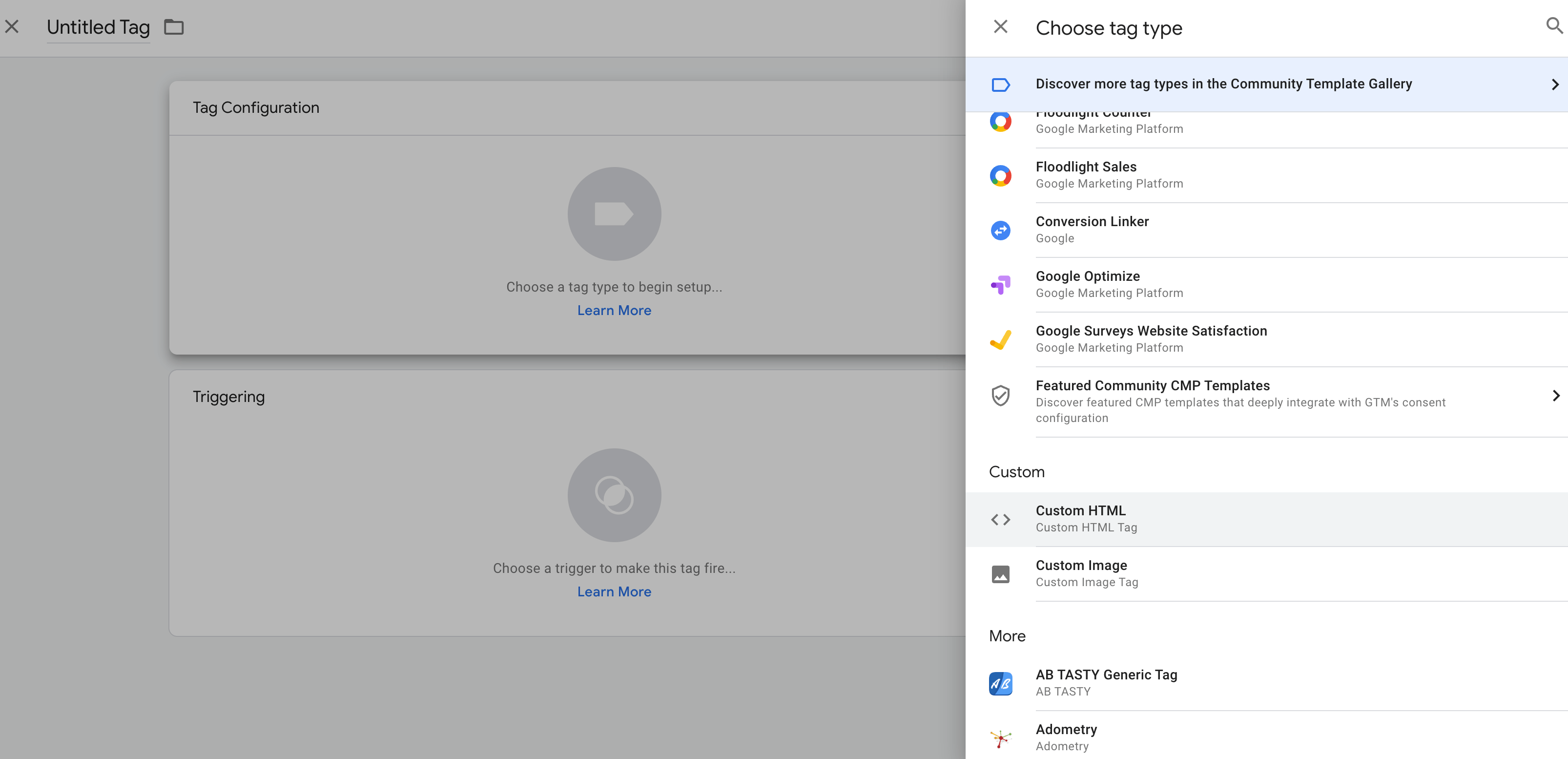
Task: Open Learn More under Tag Configuration
Action: pyautogui.click(x=614, y=311)
